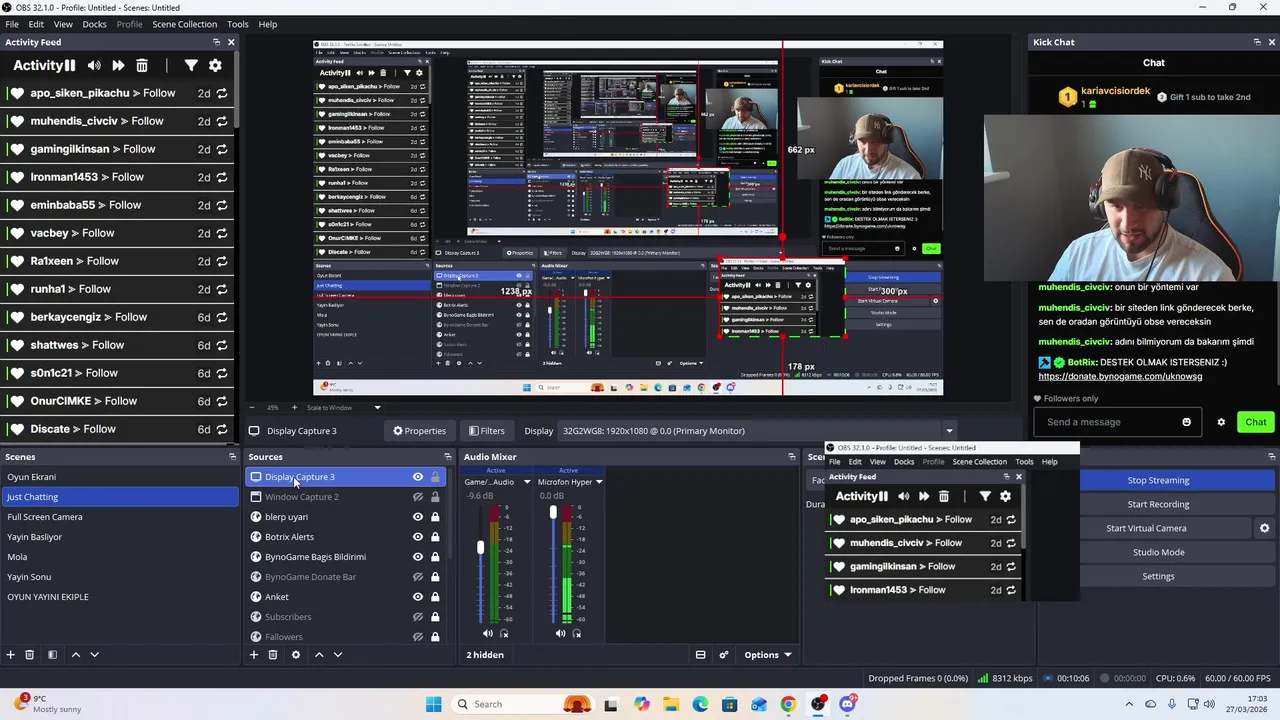The image size is (1280, 720).
Task: Hide the Display Capture 3 source
Action: [x=418, y=477]
